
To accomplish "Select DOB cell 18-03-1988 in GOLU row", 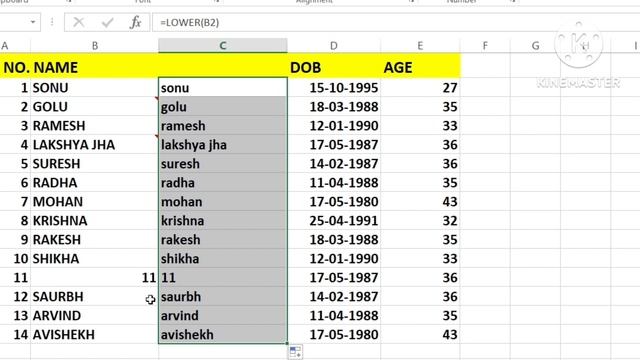I will [x=334, y=107].
